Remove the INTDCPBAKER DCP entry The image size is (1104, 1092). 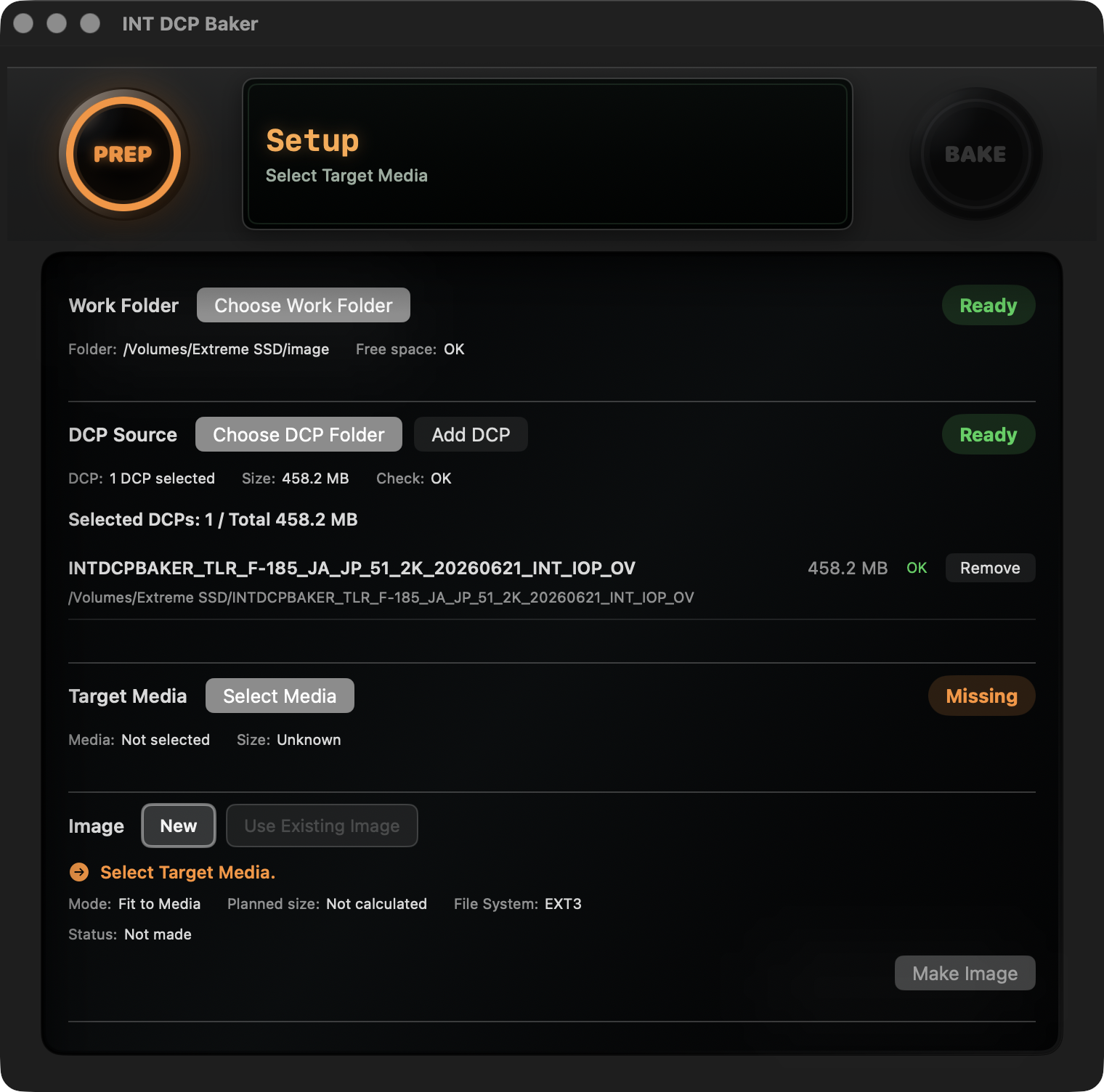990,568
